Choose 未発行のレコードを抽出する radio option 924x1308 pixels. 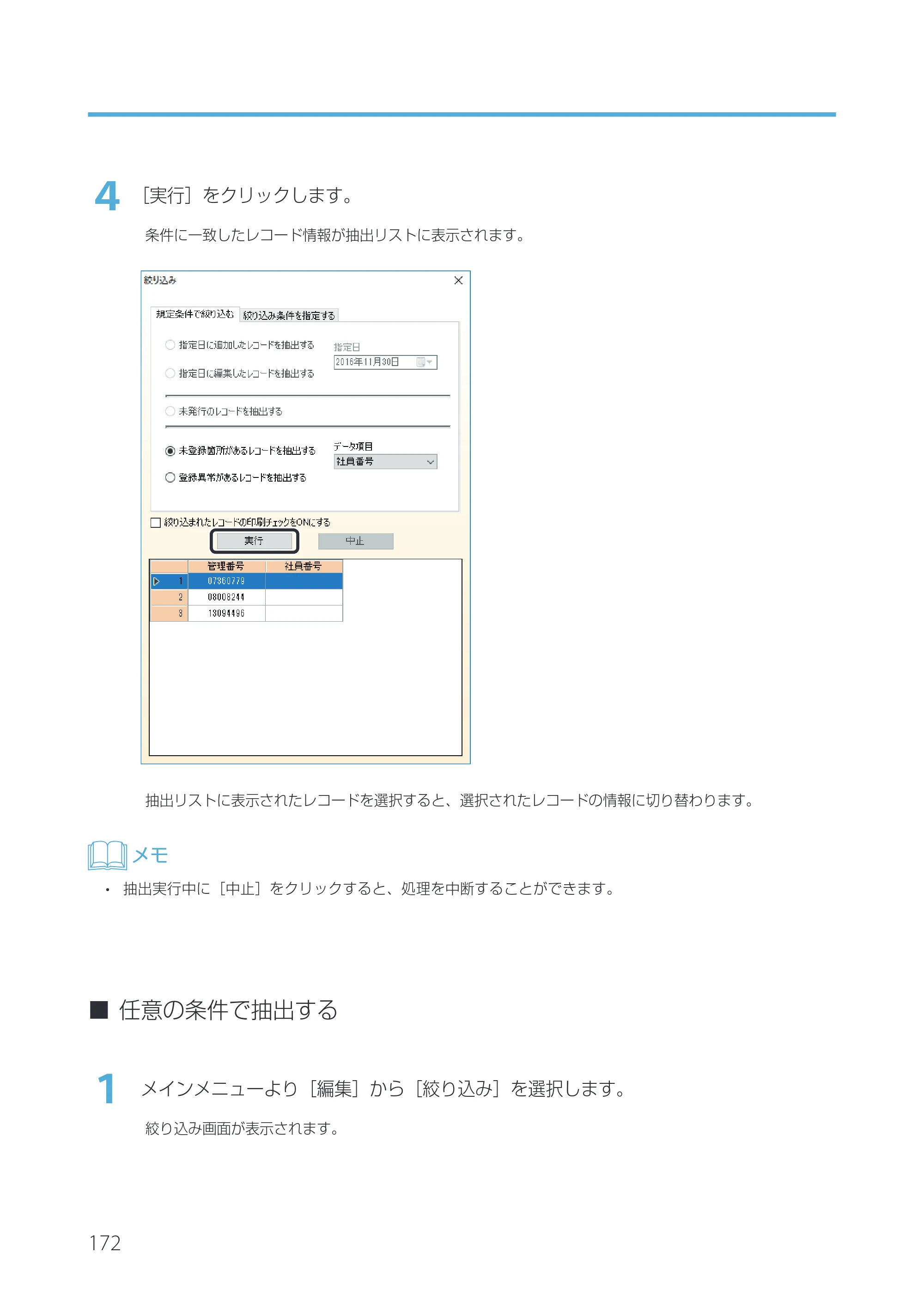tap(170, 411)
